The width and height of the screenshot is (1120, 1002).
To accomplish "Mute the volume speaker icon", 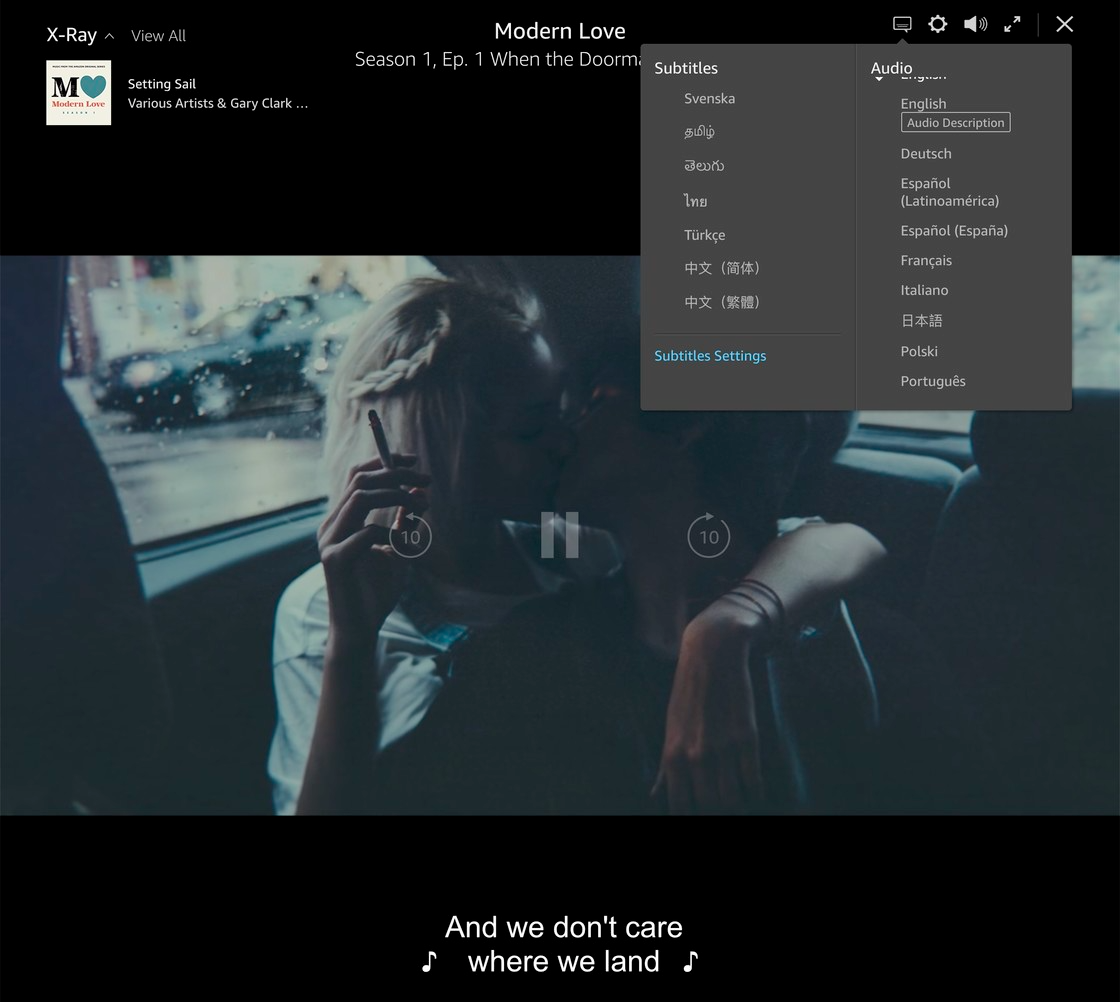I will pos(975,24).
